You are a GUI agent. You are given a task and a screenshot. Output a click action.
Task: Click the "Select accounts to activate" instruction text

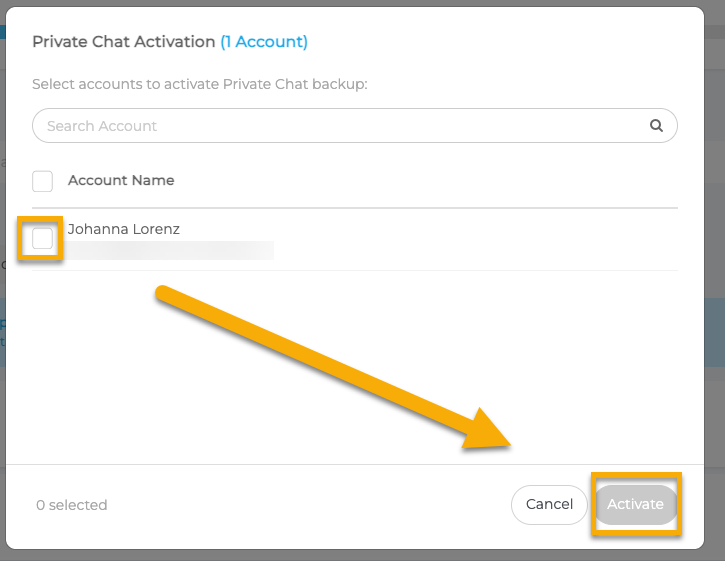pyautogui.click(x=200, y=84)
